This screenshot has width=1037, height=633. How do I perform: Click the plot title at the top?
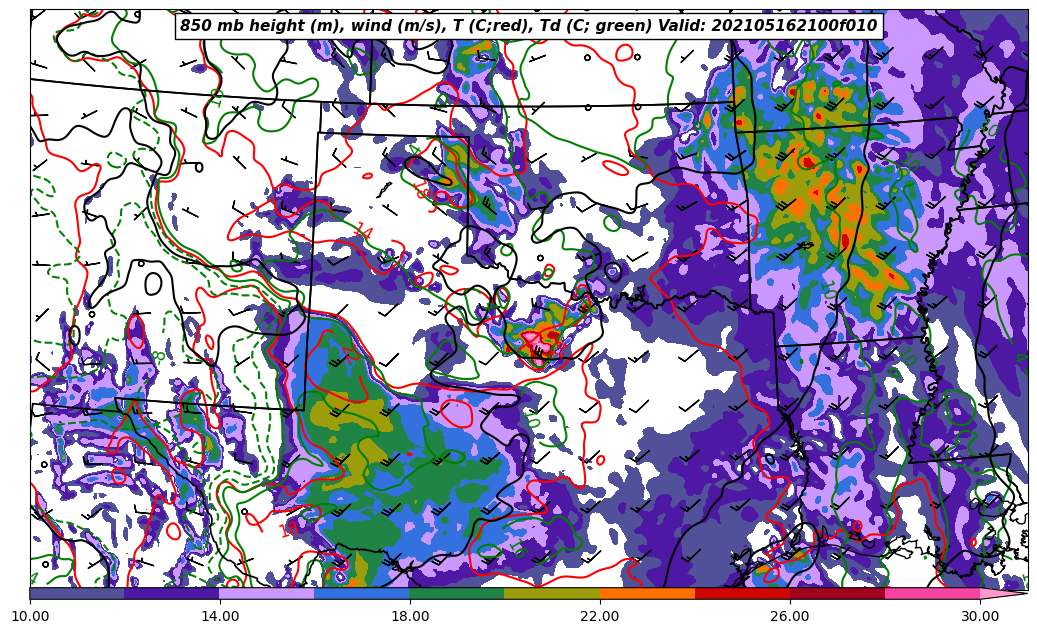[x=528, y=26]
